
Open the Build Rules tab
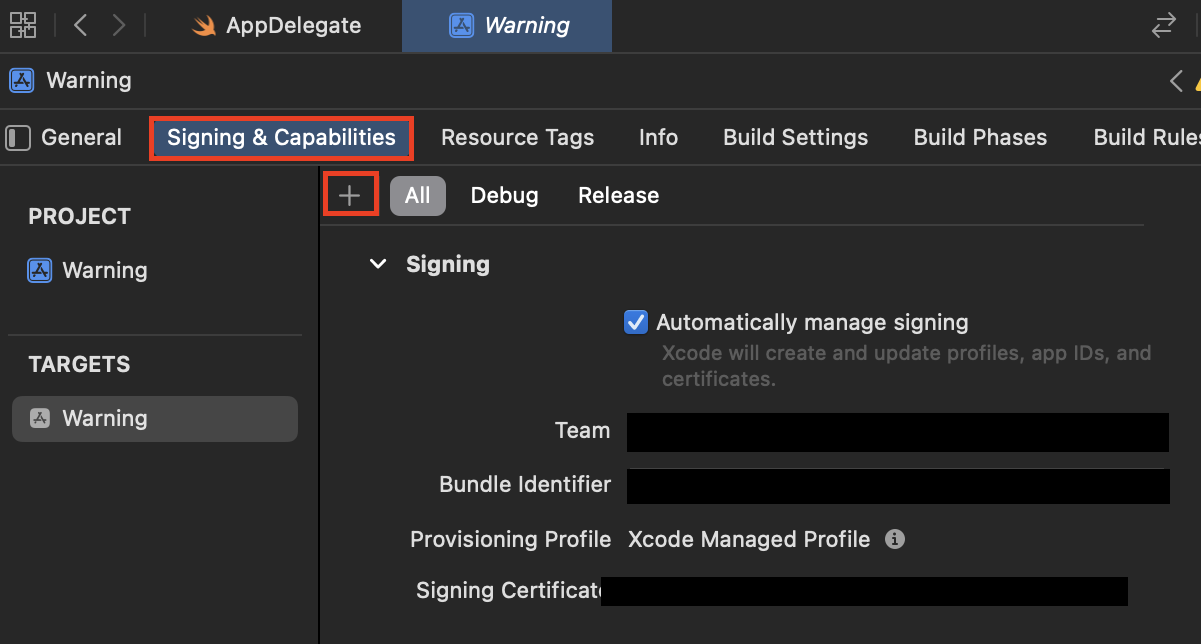(x=1147, y=138)
